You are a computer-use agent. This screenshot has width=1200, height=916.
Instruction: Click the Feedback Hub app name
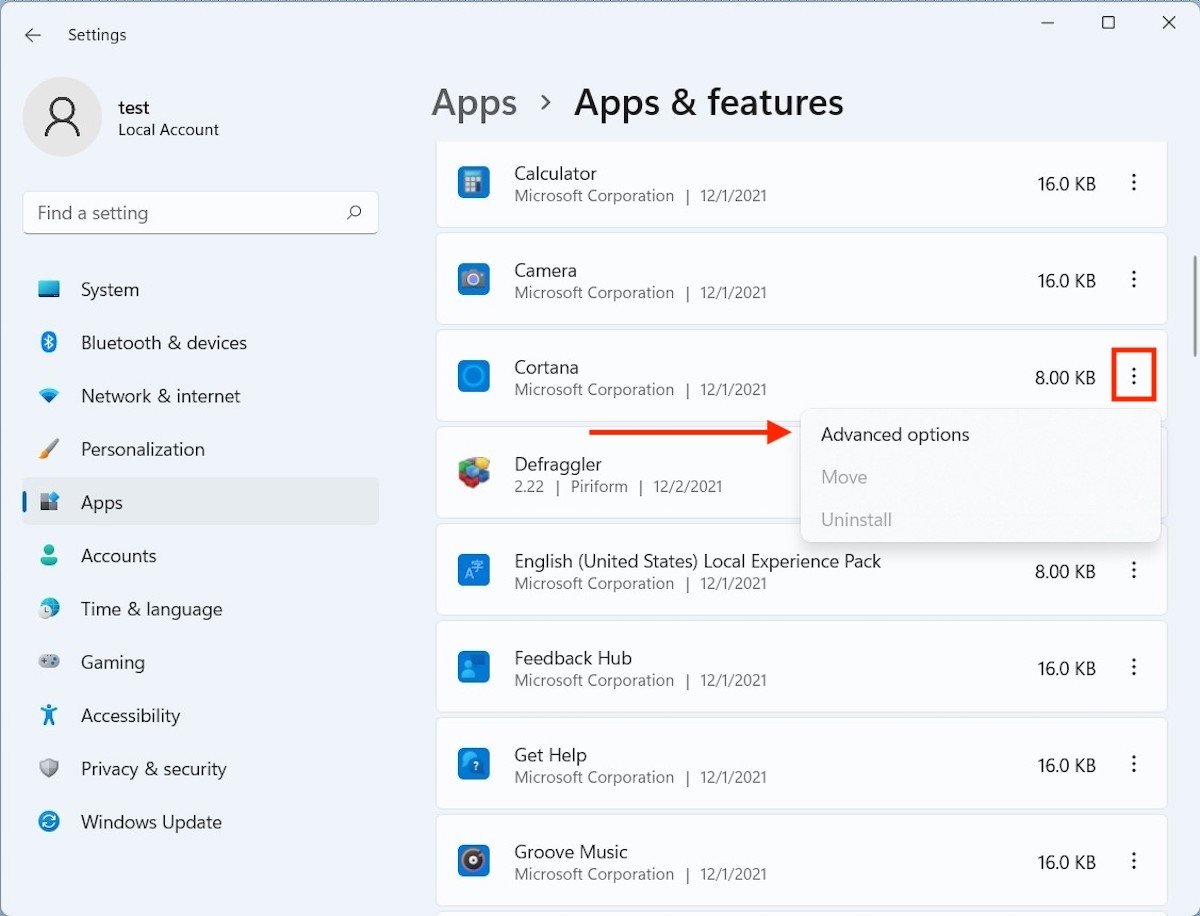(573, 658)
